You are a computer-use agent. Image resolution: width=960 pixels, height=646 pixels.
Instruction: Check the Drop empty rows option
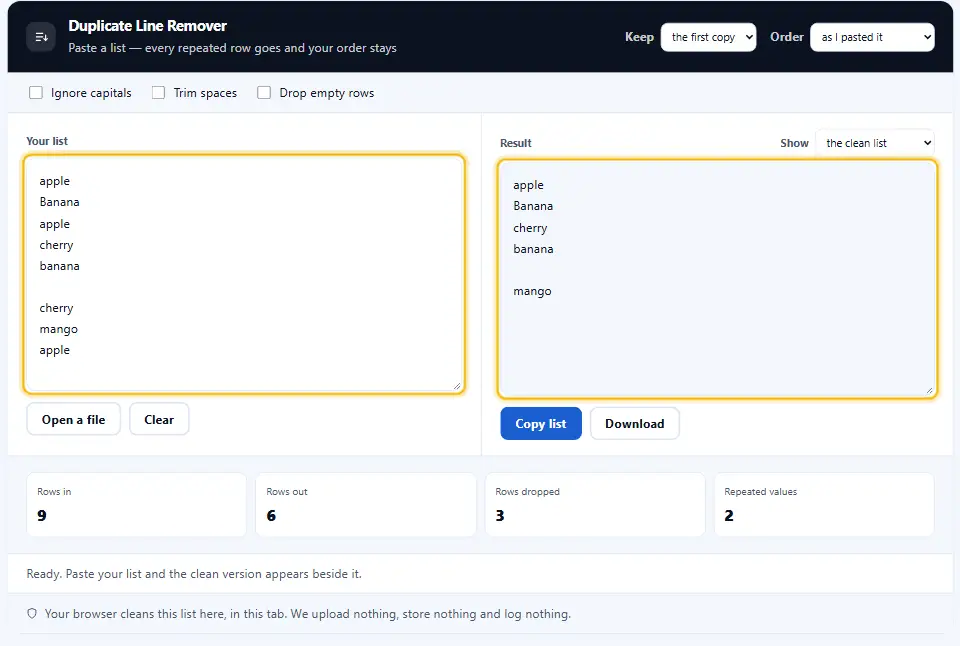pos(264,92)
